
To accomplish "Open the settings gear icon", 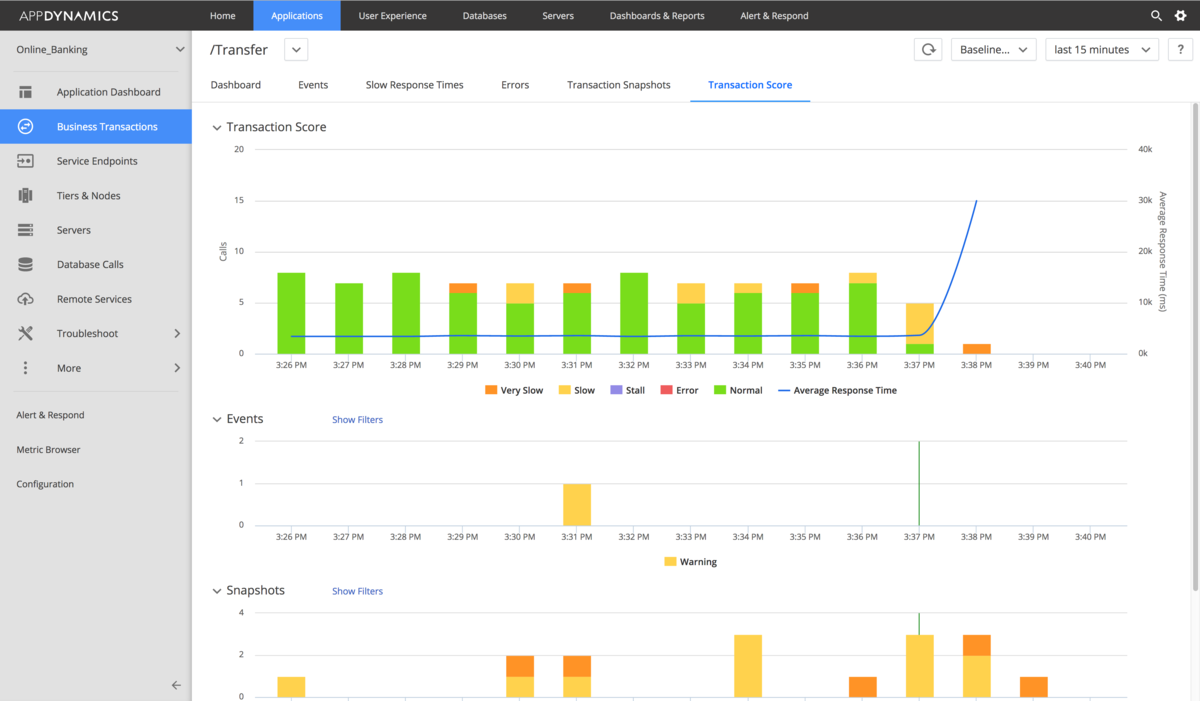I will 1180,16.
